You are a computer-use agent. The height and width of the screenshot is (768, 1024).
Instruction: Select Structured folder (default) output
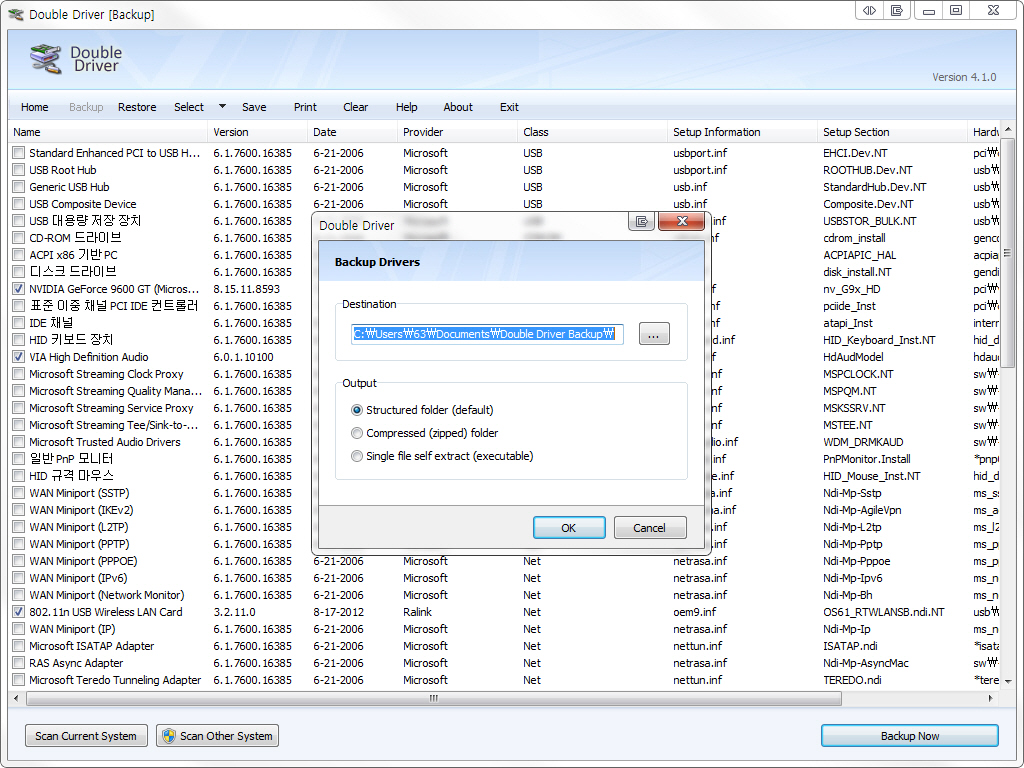[357, 410]
